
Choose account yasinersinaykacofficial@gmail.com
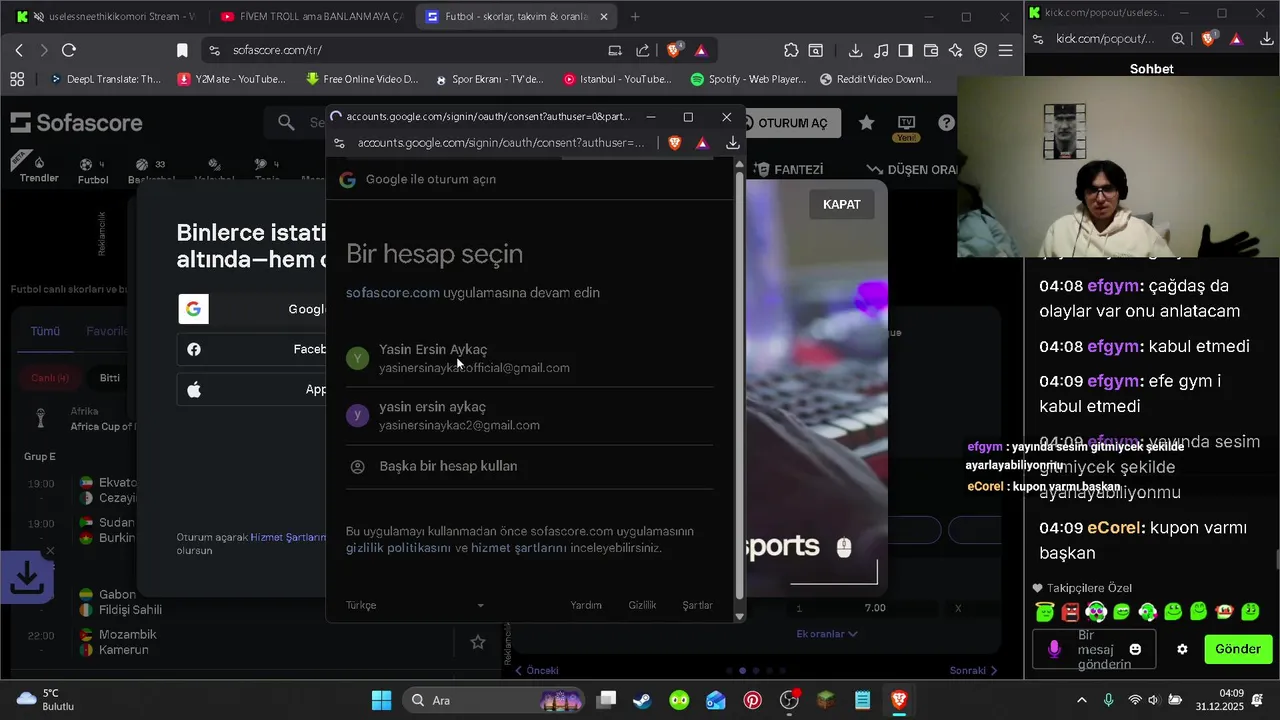point(529,358)
